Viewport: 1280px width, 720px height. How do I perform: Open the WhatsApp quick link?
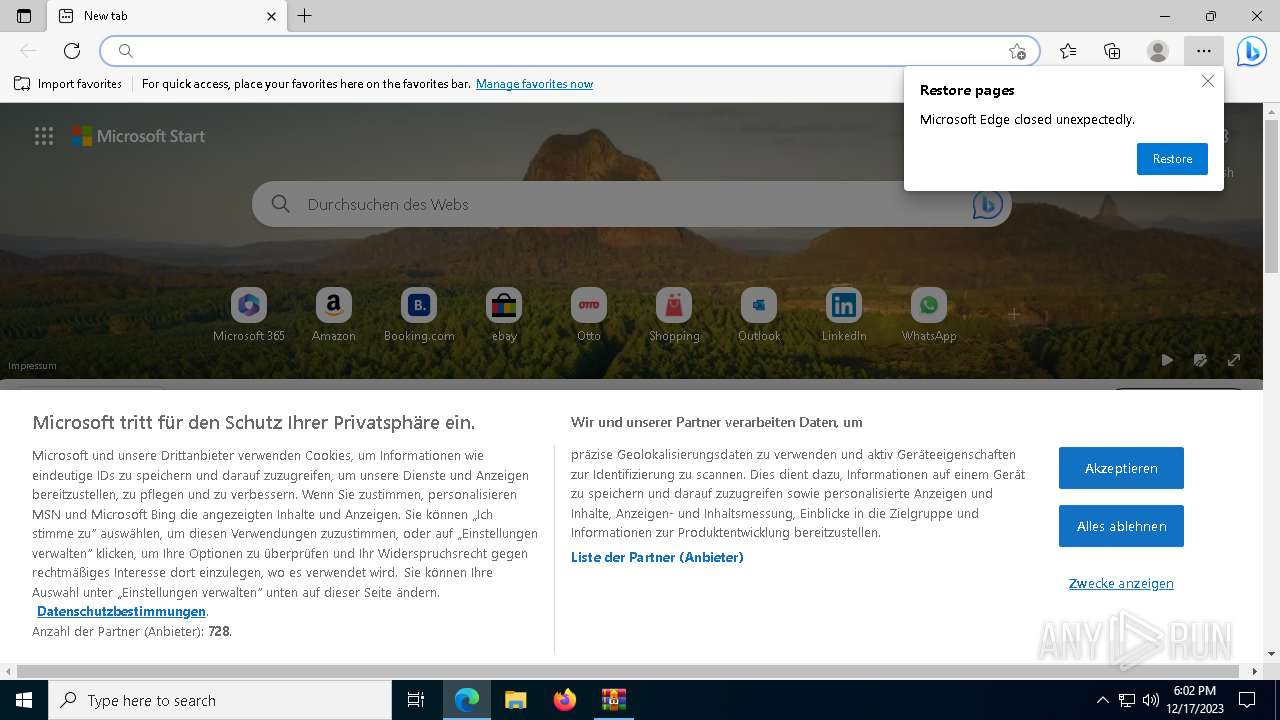coord(929,315)
